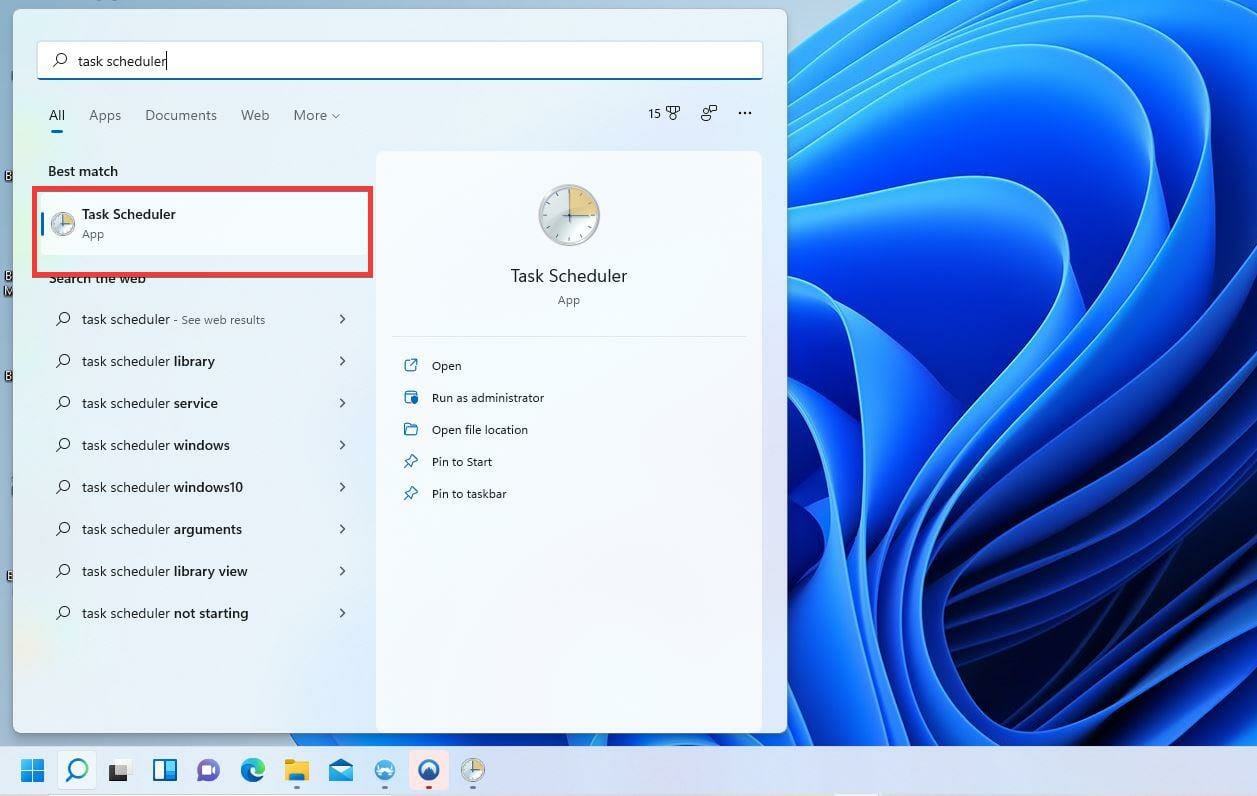Select Open file location
Image resolution: width=1257 pixels, height=796 pixels.
[x=479, y=430]
